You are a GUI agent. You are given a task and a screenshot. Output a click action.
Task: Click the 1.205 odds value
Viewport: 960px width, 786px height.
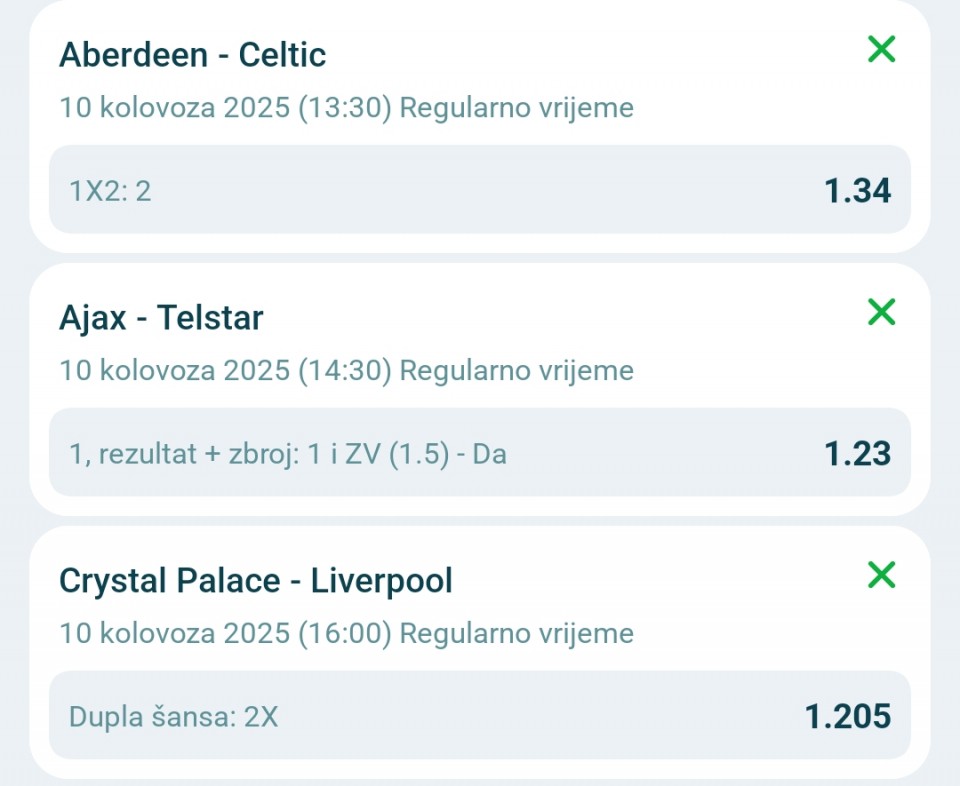847,716
